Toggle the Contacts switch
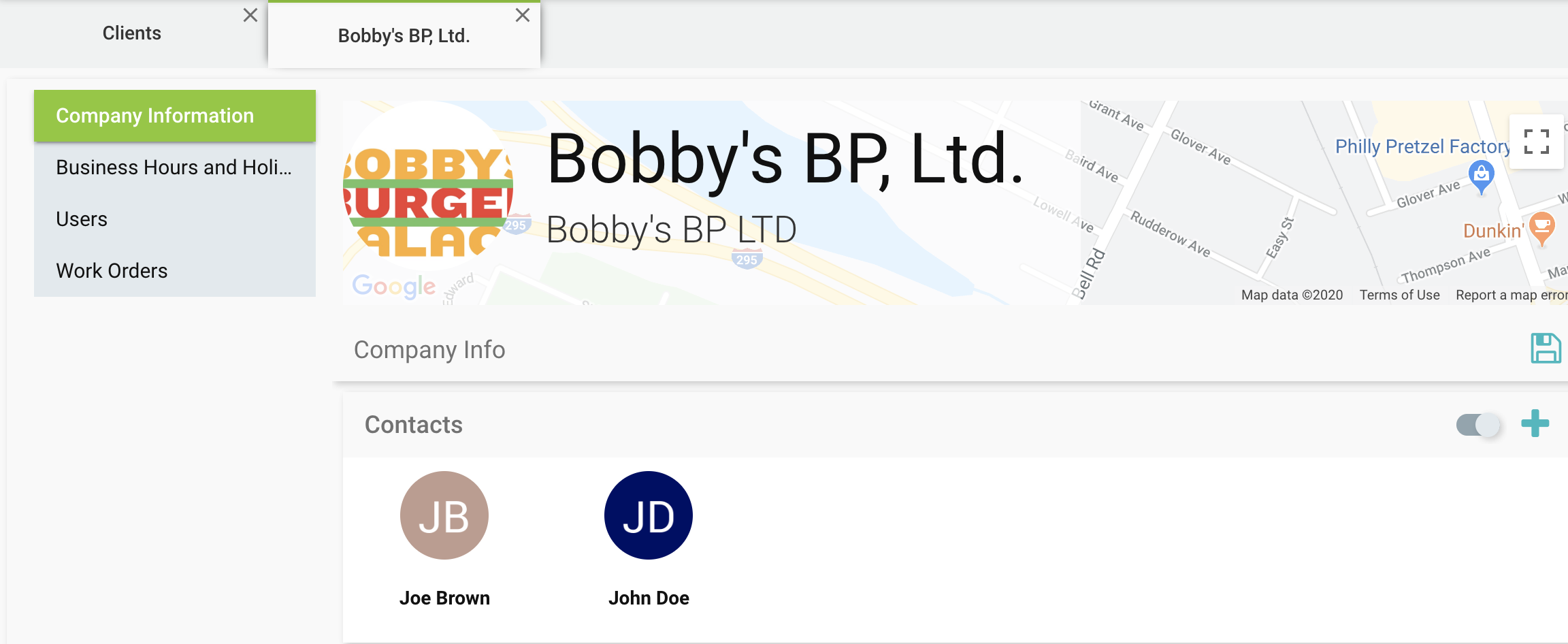 click(x=1478, y=425)
